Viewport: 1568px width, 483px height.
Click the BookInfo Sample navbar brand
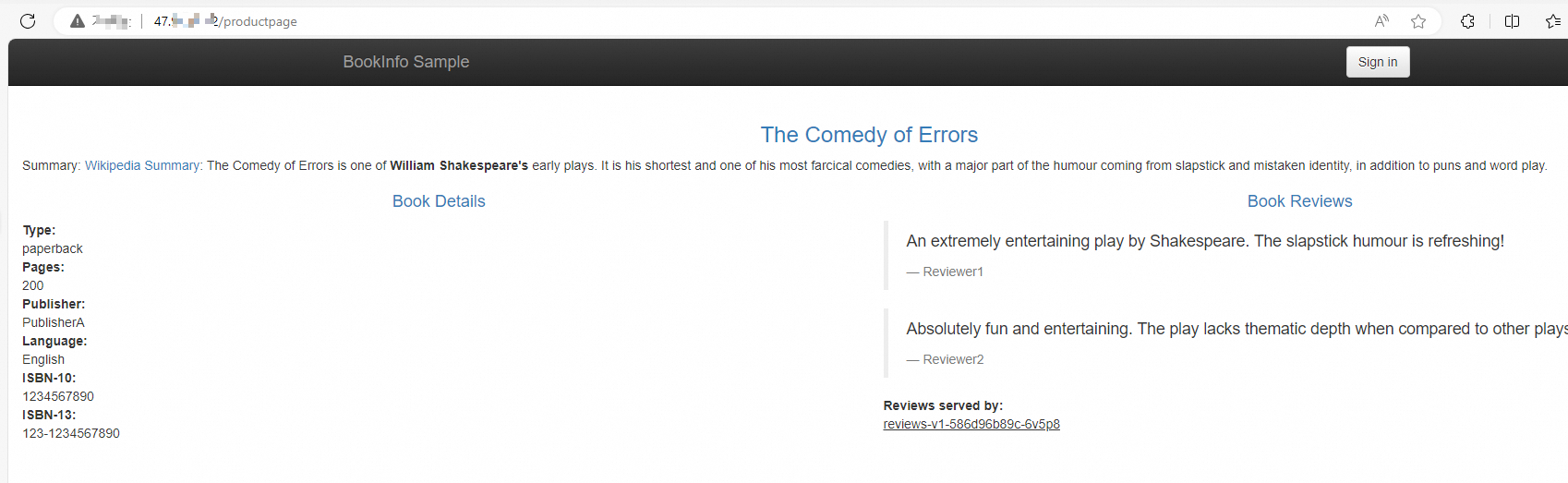(x=406, y=62)
